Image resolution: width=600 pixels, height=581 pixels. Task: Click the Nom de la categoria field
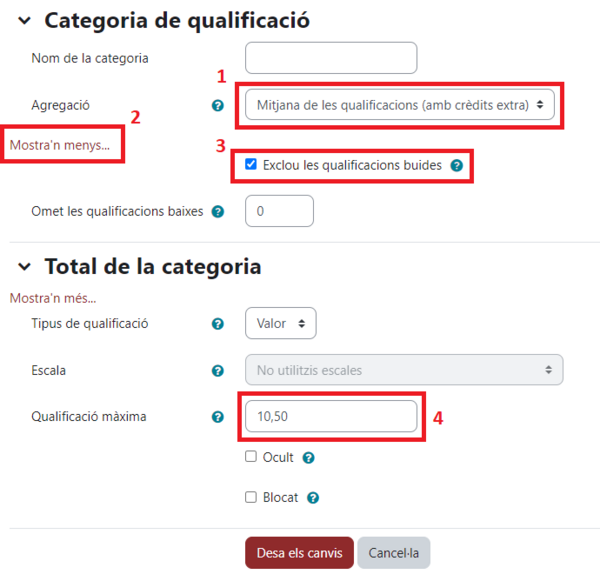[330, 58]
